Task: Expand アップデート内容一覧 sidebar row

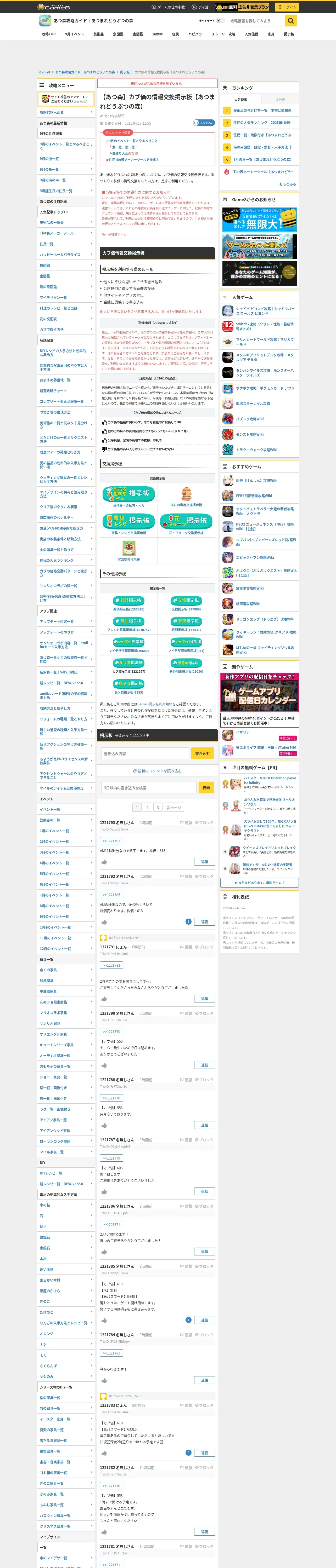Action: pos(66,621)
